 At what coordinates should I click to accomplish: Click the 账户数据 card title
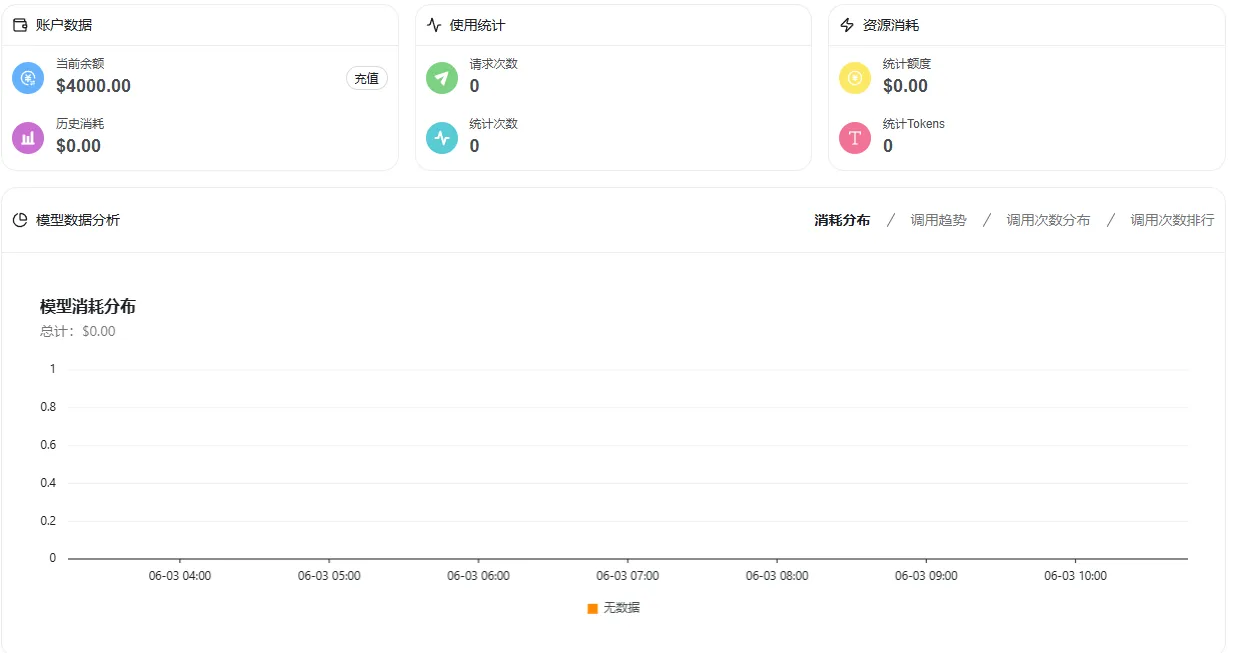64,25
